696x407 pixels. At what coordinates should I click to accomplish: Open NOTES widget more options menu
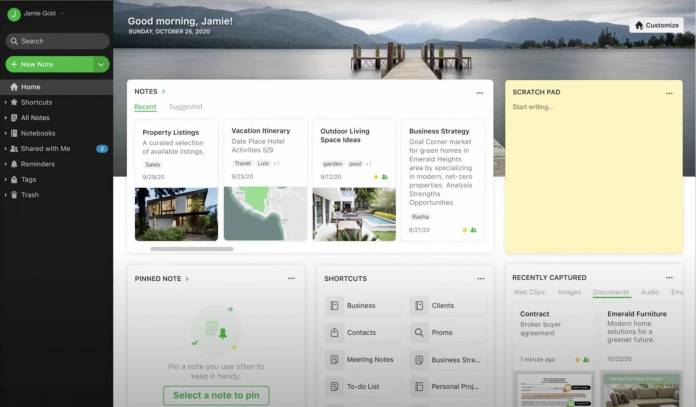[480, 93]
